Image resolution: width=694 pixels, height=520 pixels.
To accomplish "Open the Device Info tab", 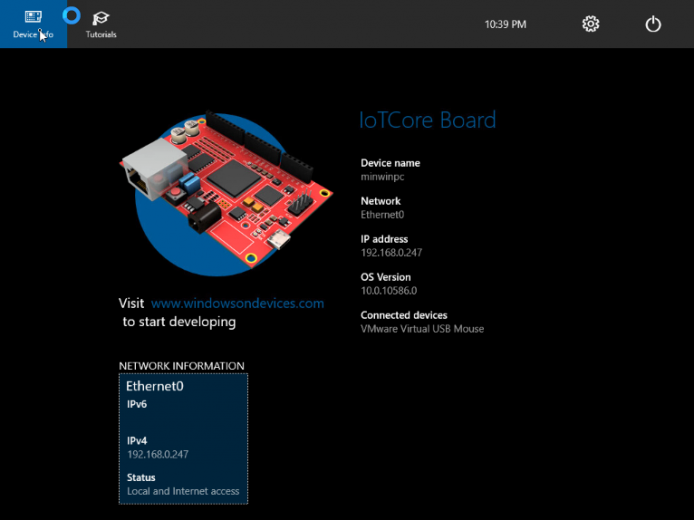I will click(x=33, y=24).
